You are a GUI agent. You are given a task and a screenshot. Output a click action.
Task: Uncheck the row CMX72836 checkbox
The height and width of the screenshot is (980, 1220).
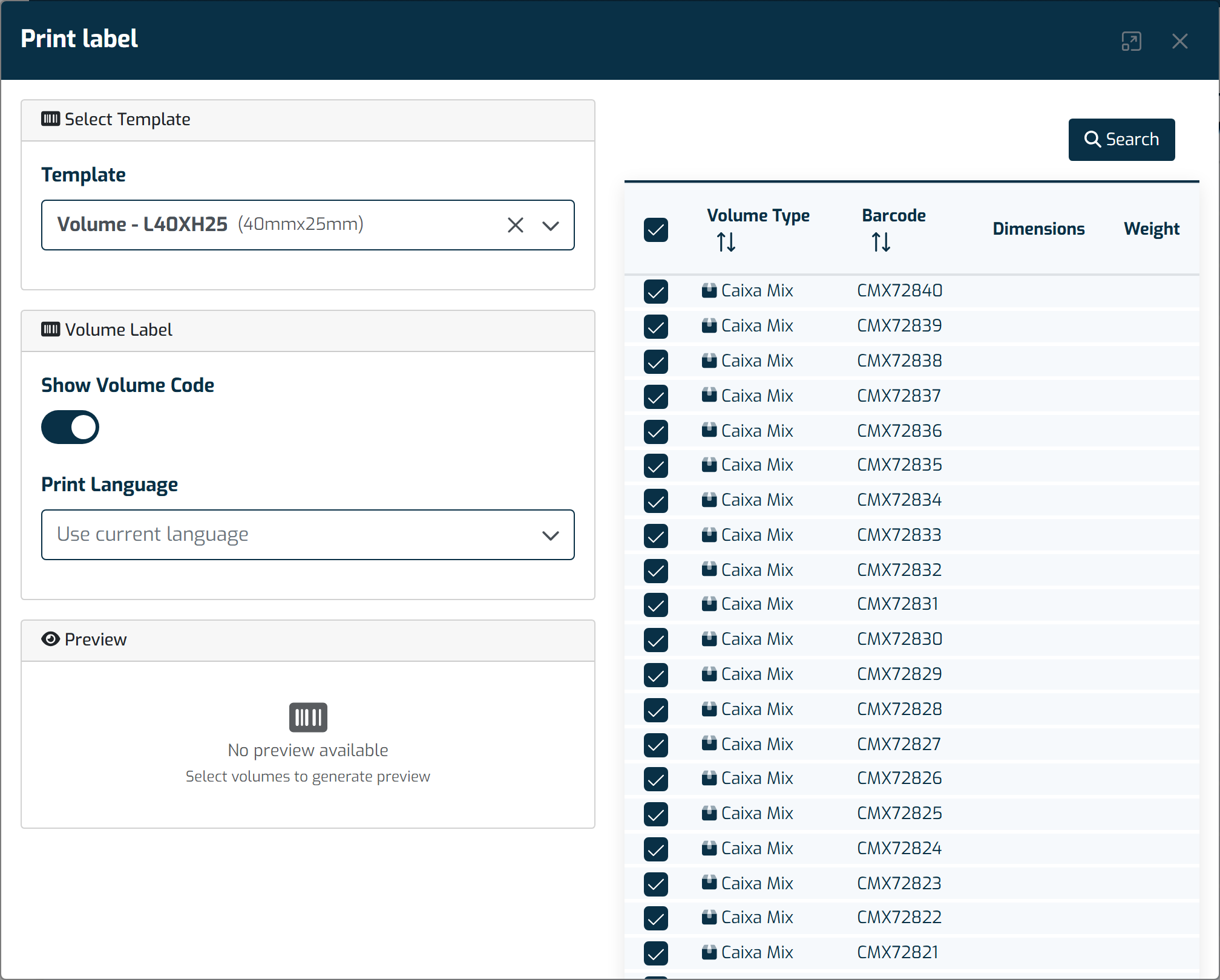click(x=656, y=432)
